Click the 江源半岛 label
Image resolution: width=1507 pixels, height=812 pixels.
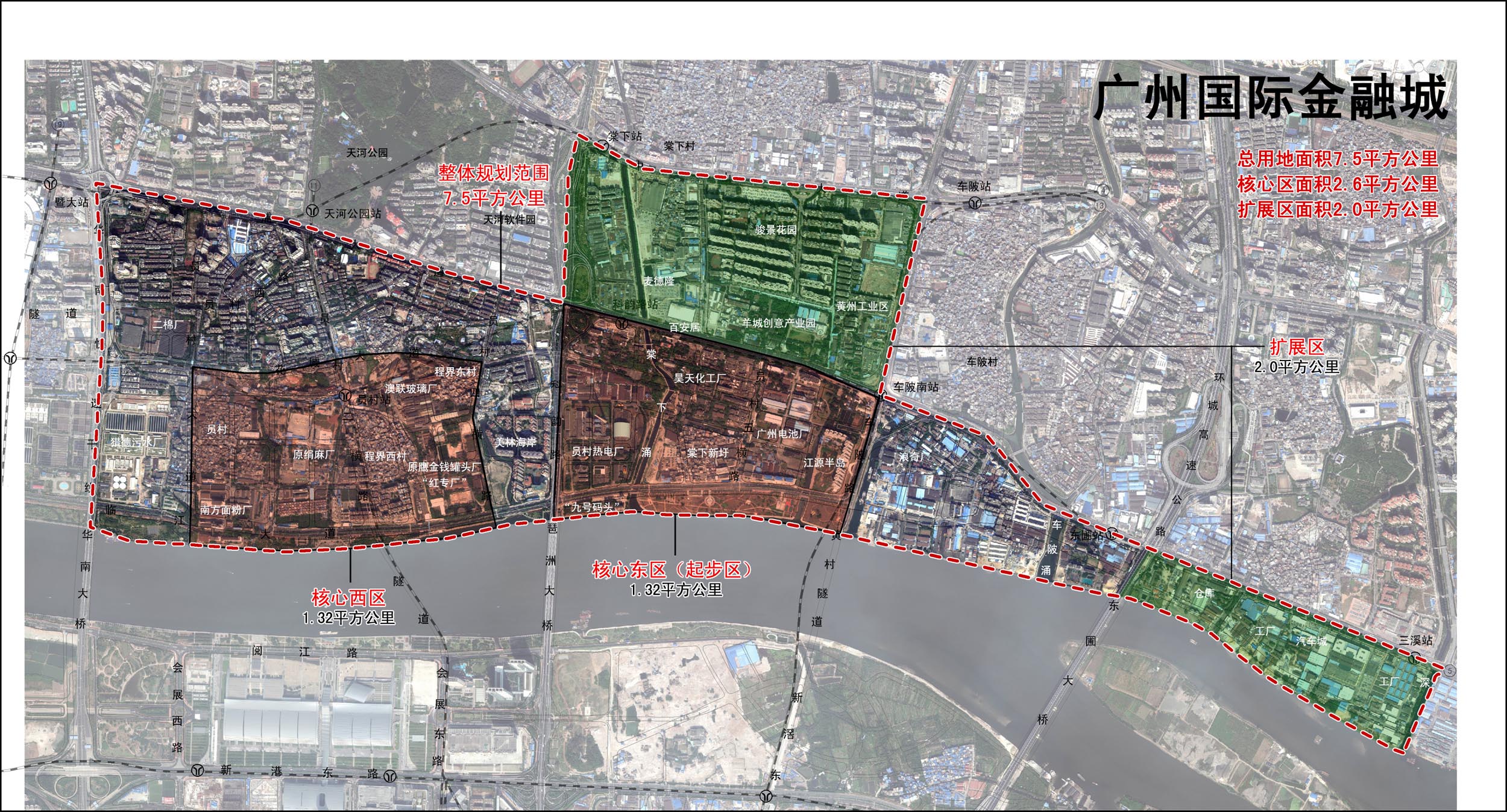tap(824, 463)
